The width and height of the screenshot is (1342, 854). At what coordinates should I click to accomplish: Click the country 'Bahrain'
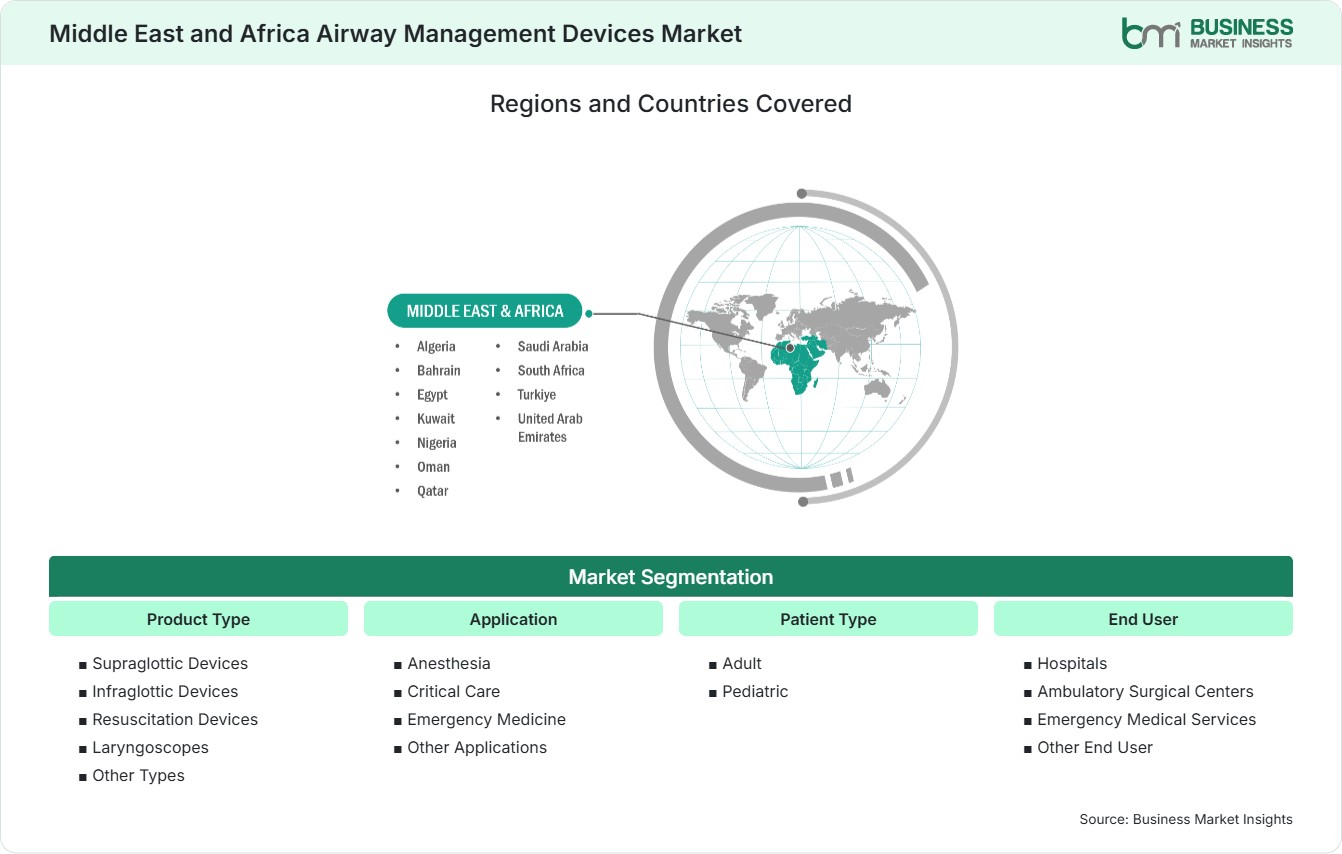click(x=439, y=370)
